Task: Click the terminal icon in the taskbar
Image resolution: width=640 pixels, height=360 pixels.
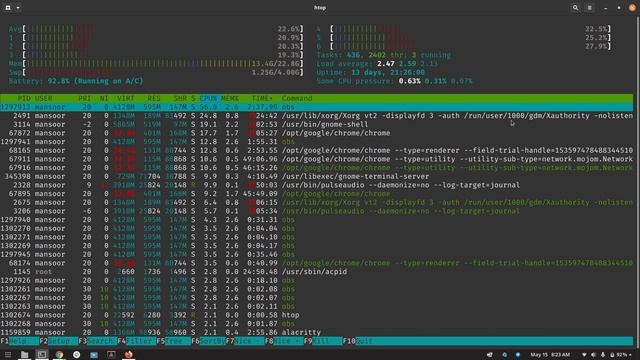Action: point(42,355)
